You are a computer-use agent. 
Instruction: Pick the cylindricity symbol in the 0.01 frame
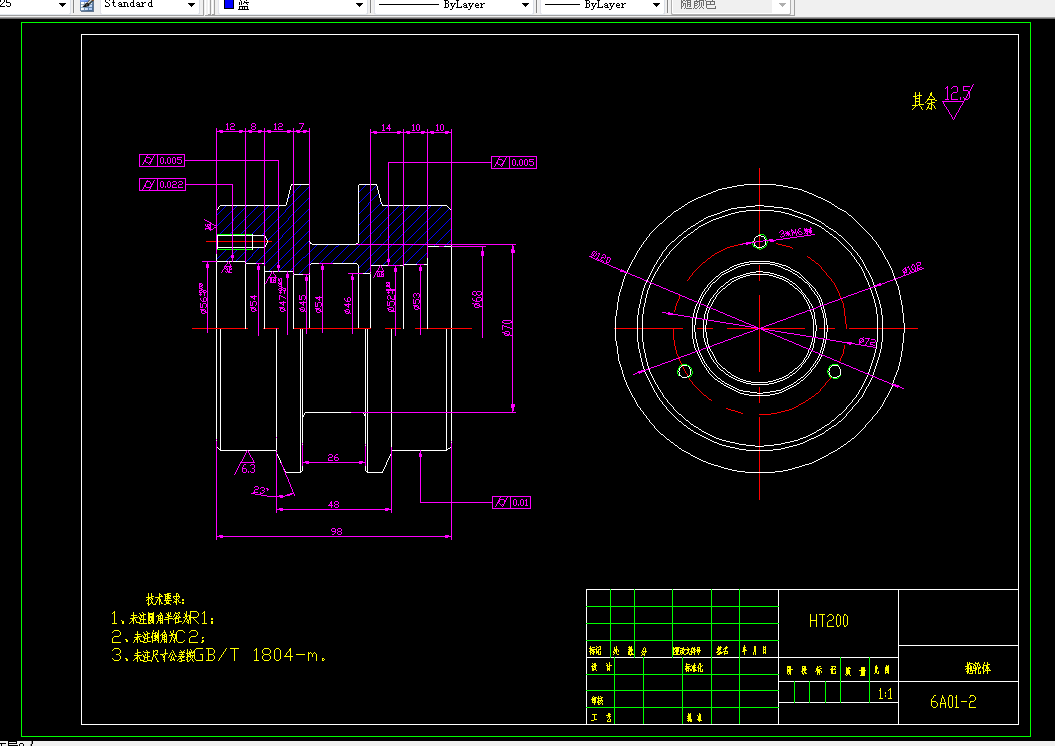(x=501, y=502)
